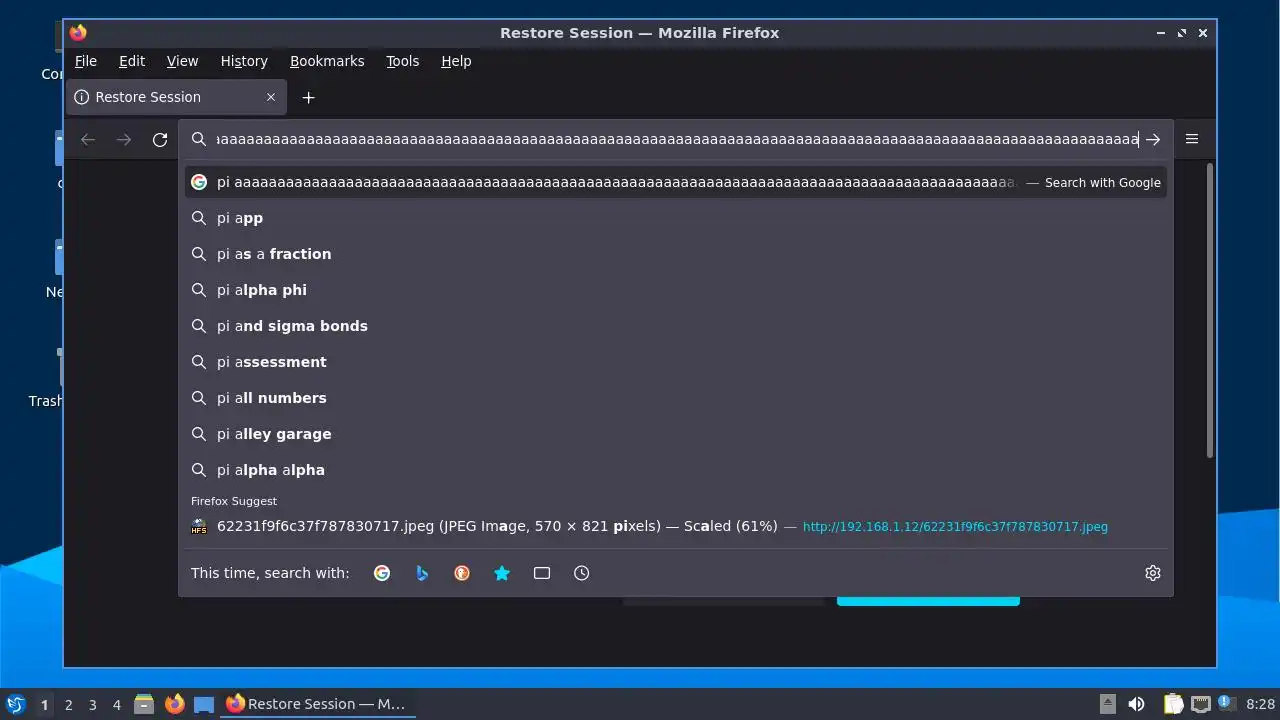Select the Restore Session tab
1280x720 pixels.
point(176,97)
